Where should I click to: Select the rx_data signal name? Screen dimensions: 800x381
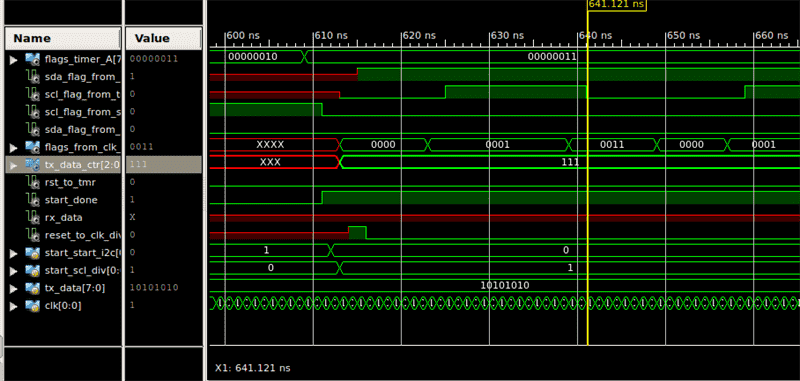[64, 218]
